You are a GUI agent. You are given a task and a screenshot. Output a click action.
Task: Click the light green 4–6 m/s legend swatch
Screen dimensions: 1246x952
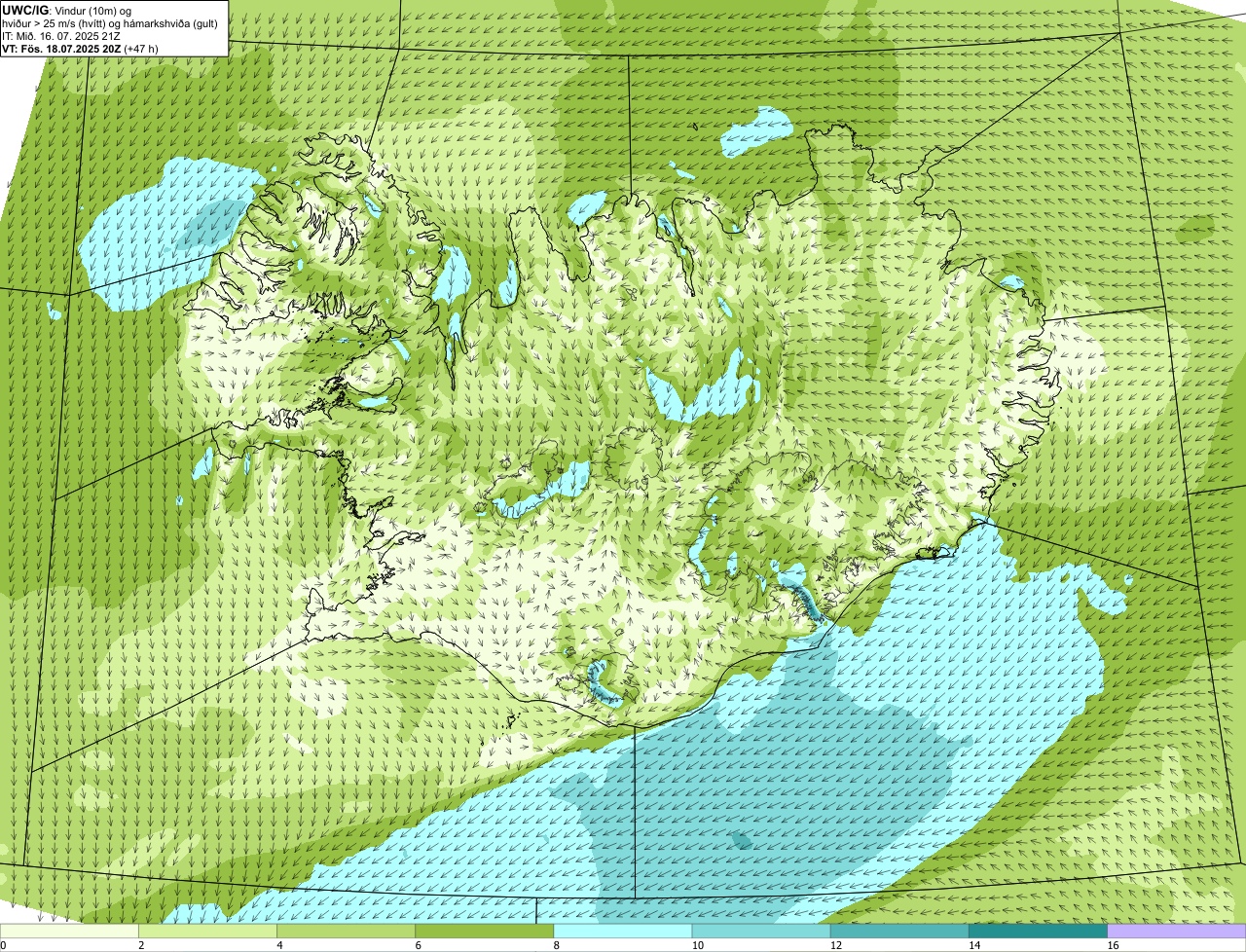(x=346, y=932)
